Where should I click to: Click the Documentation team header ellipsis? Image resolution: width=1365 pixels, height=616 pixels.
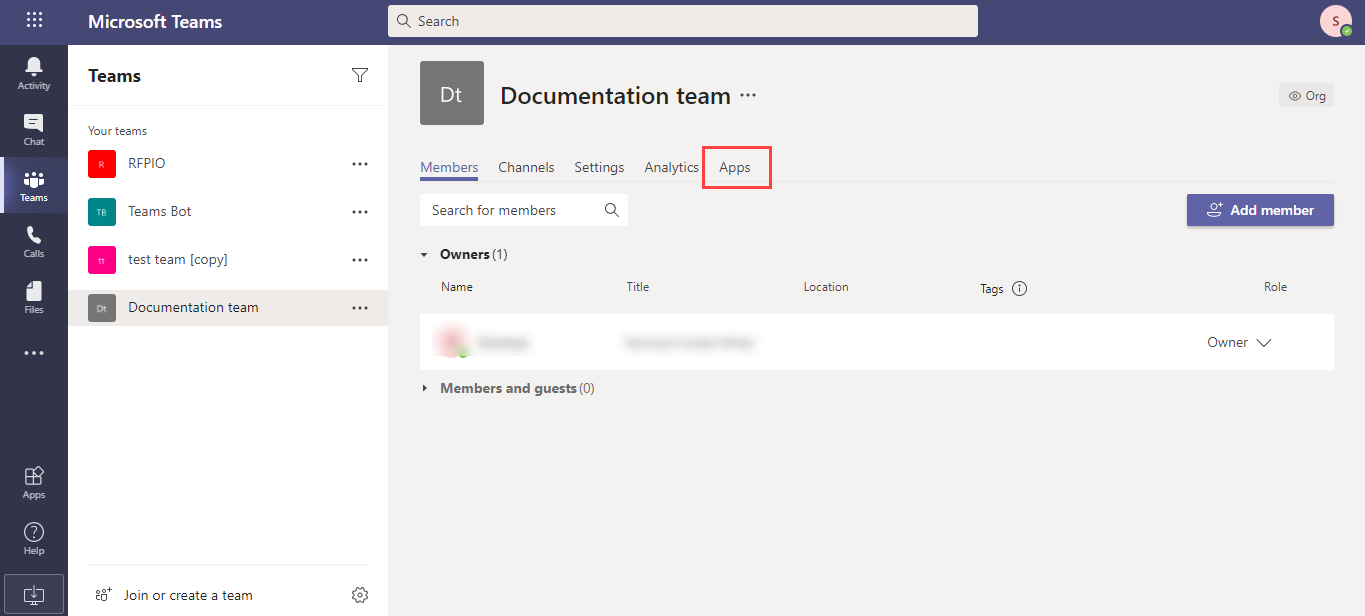pyautogui.click(x=748, y=96)
